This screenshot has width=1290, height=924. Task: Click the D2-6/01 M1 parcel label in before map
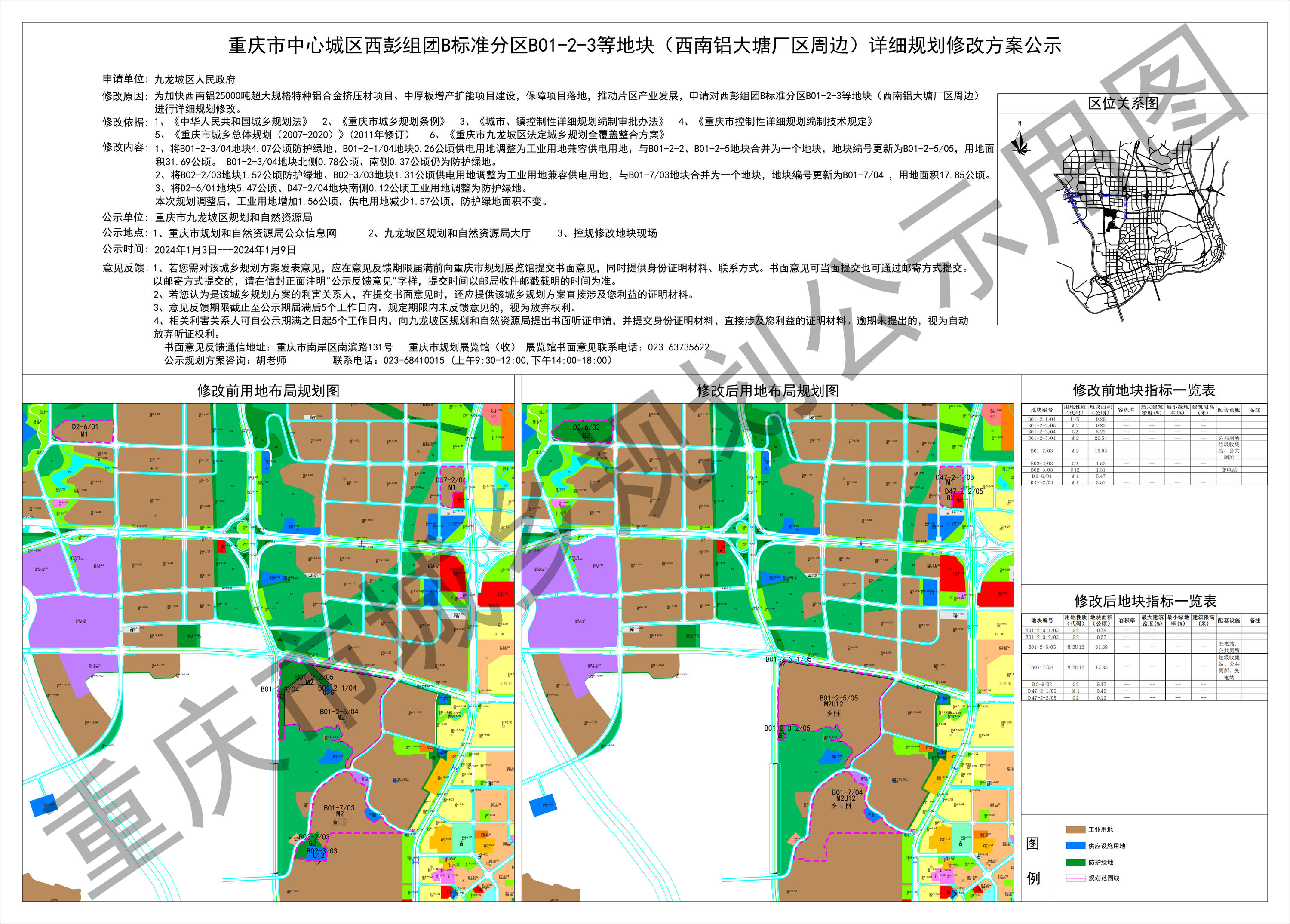(85, 430)
